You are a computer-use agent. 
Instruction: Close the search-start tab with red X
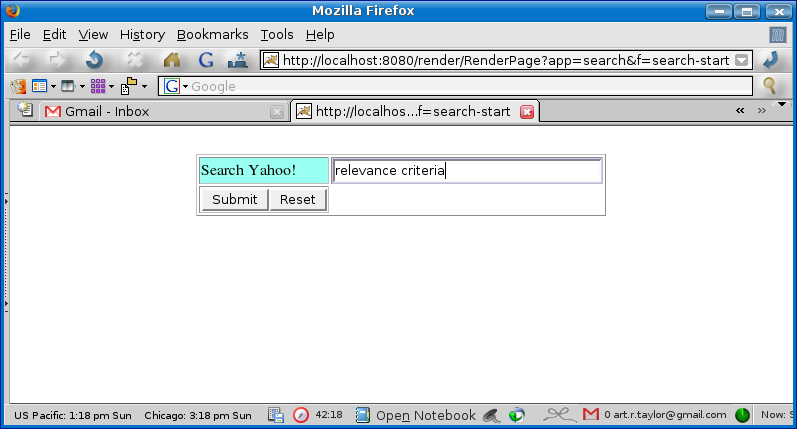527,112
